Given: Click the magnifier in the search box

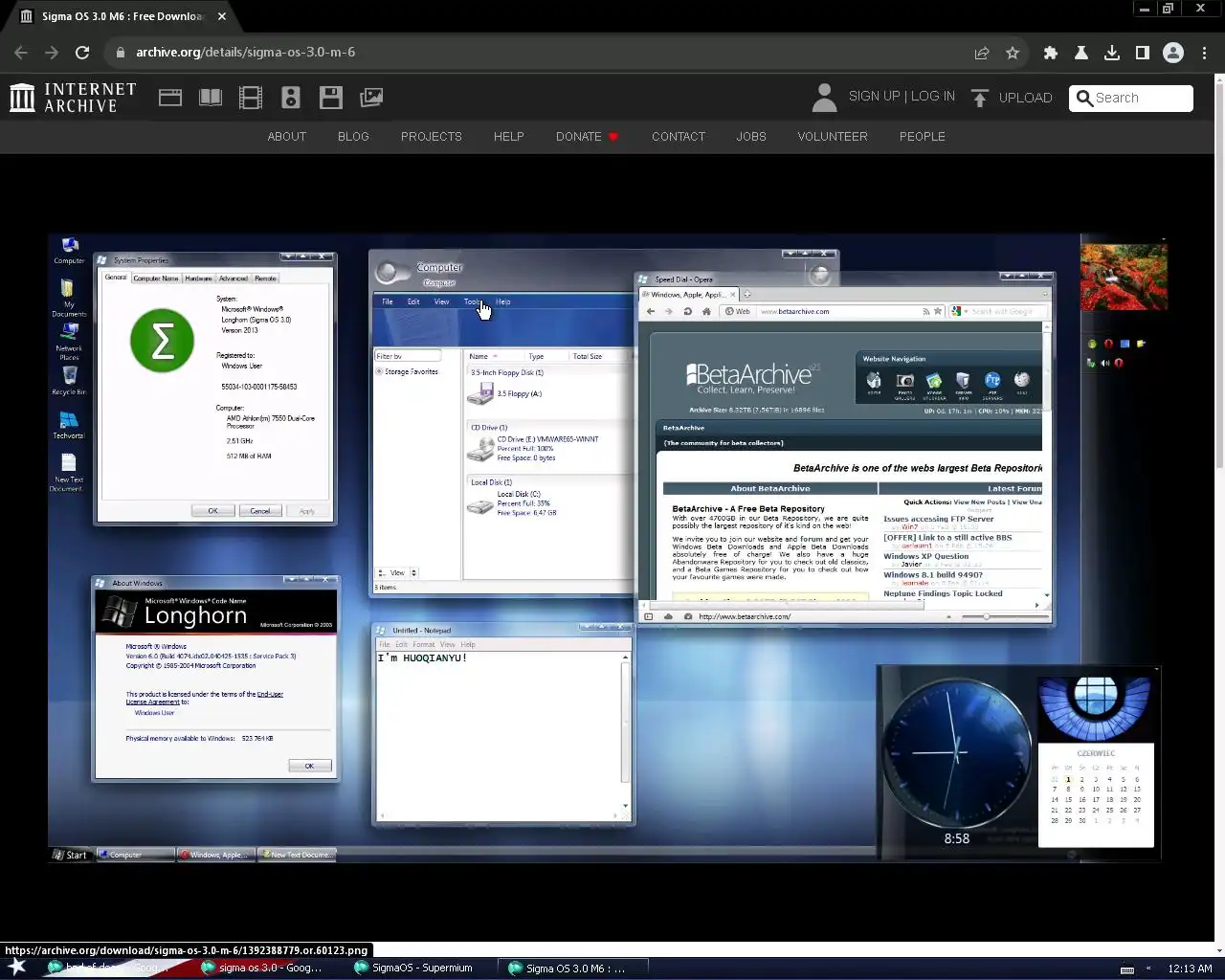Looking at the screenshot, I should point(1084,98).
